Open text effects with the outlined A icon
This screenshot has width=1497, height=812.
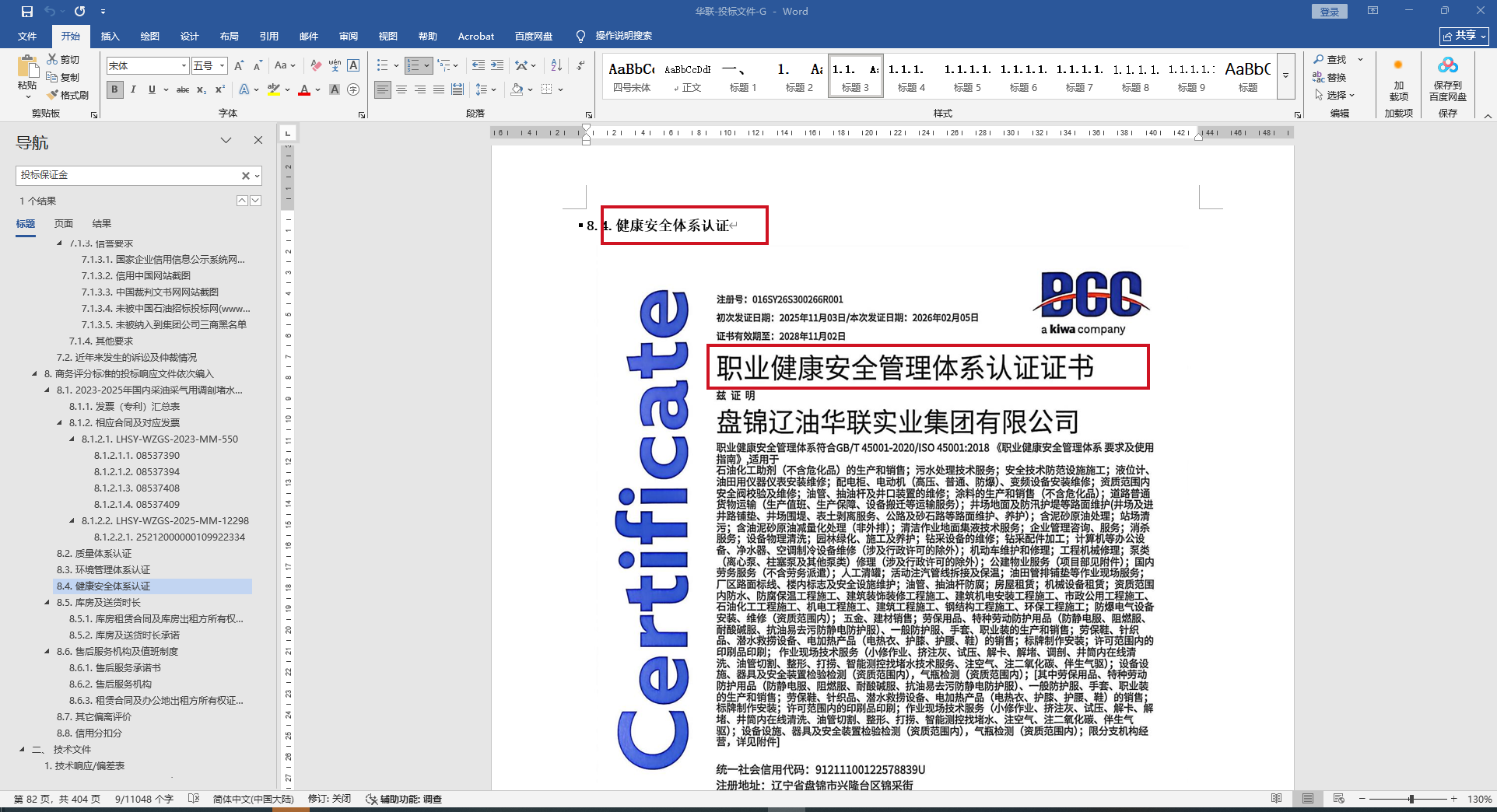(244, 89)
